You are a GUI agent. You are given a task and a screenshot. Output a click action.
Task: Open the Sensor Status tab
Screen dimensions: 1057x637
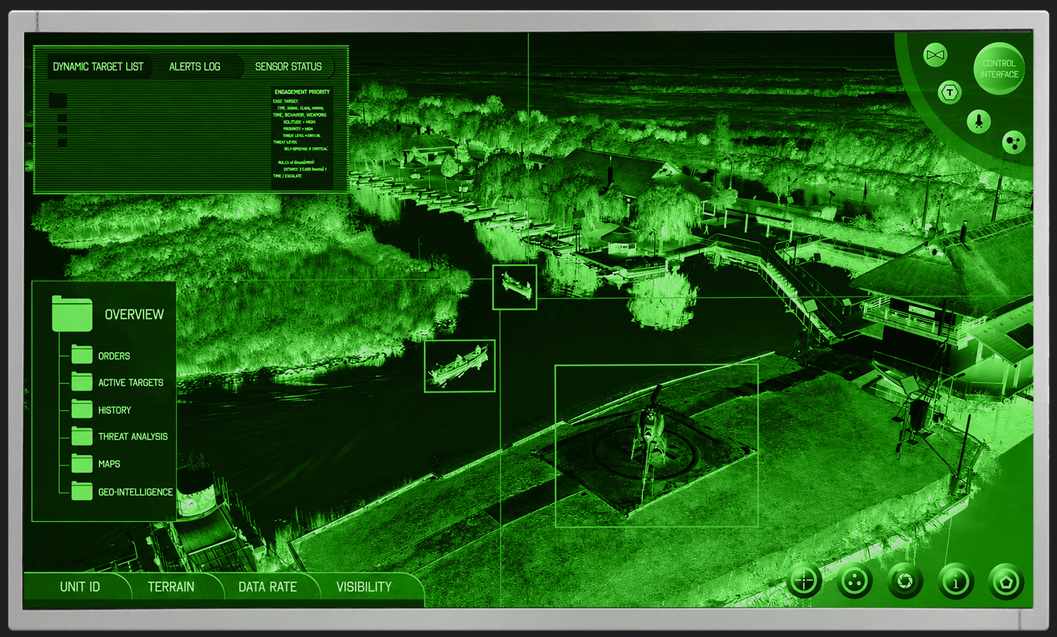(x=289, y=67)
